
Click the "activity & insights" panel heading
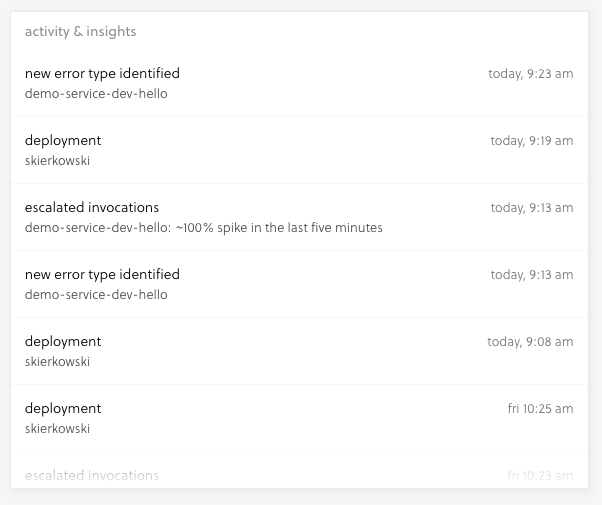81,31
